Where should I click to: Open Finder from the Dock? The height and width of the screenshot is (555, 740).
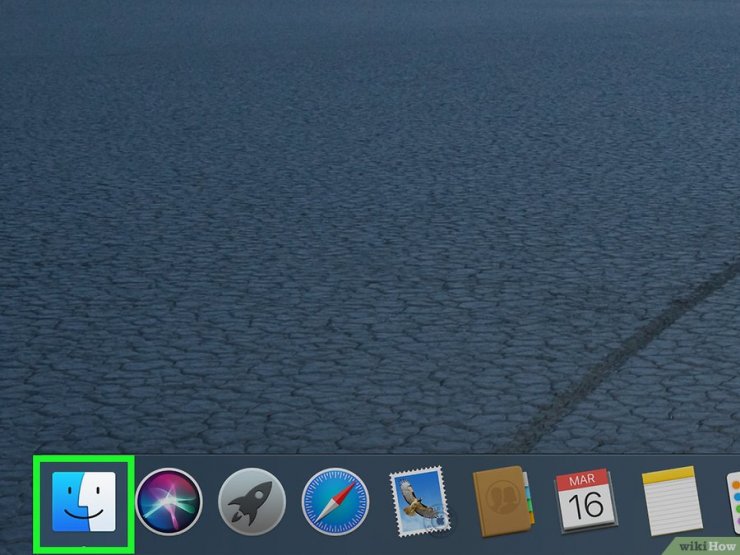[x=84, y=502]
